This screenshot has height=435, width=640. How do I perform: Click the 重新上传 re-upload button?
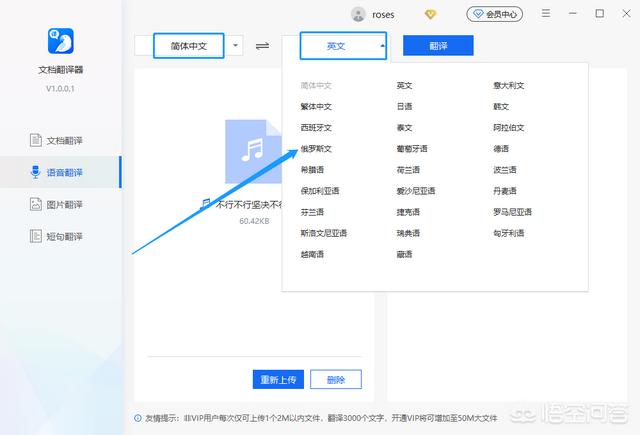click(x=277, y=379)
